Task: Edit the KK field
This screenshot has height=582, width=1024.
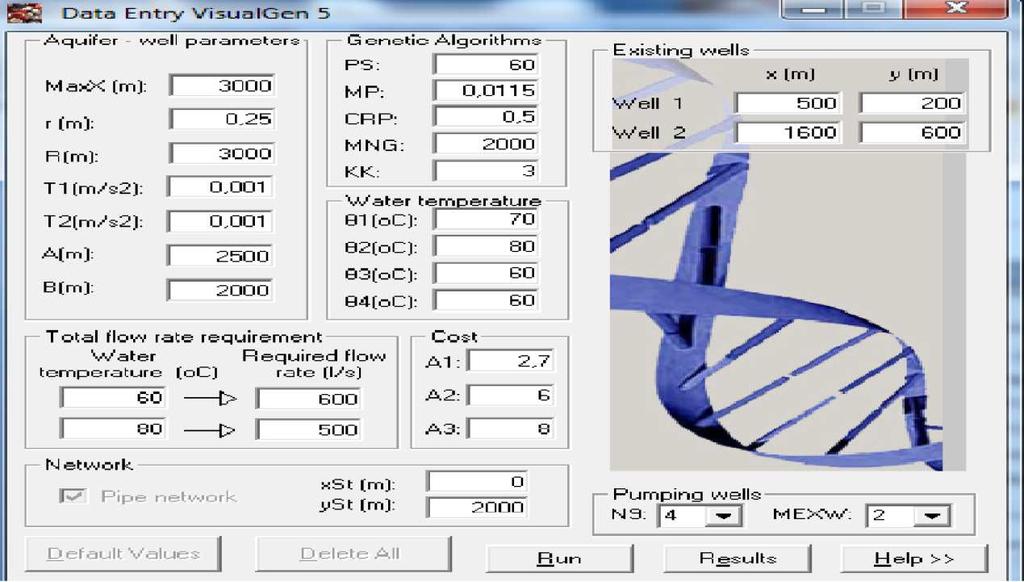Action: point(486,171)
